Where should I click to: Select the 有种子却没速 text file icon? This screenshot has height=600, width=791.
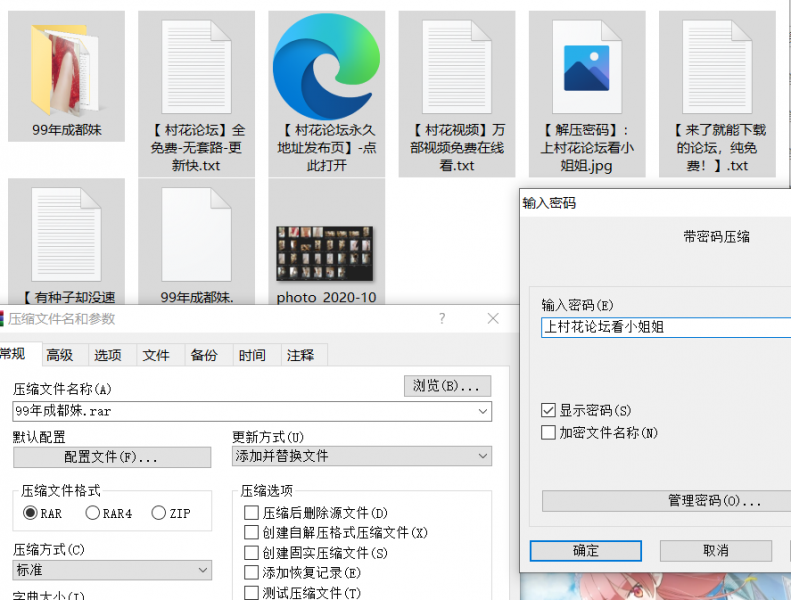click(66, 238)
